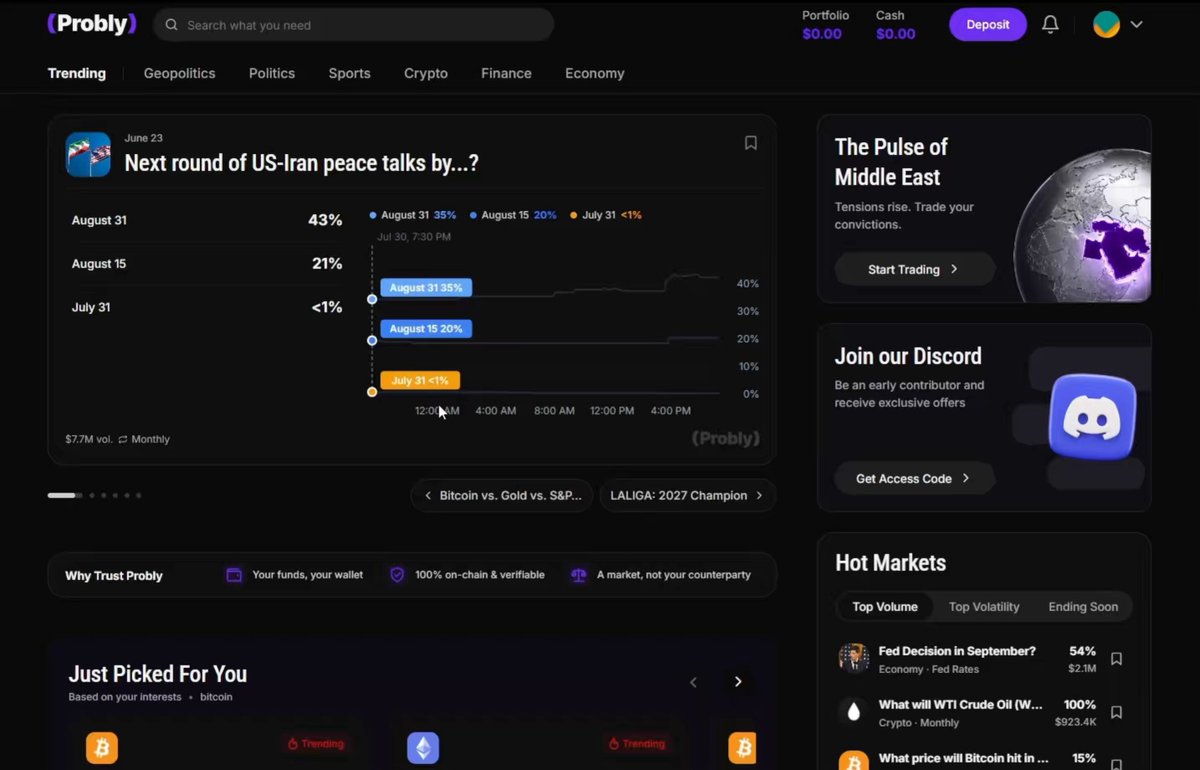Expand the account menu chevron
The image size is (1200, 770).
[1136, 25]
